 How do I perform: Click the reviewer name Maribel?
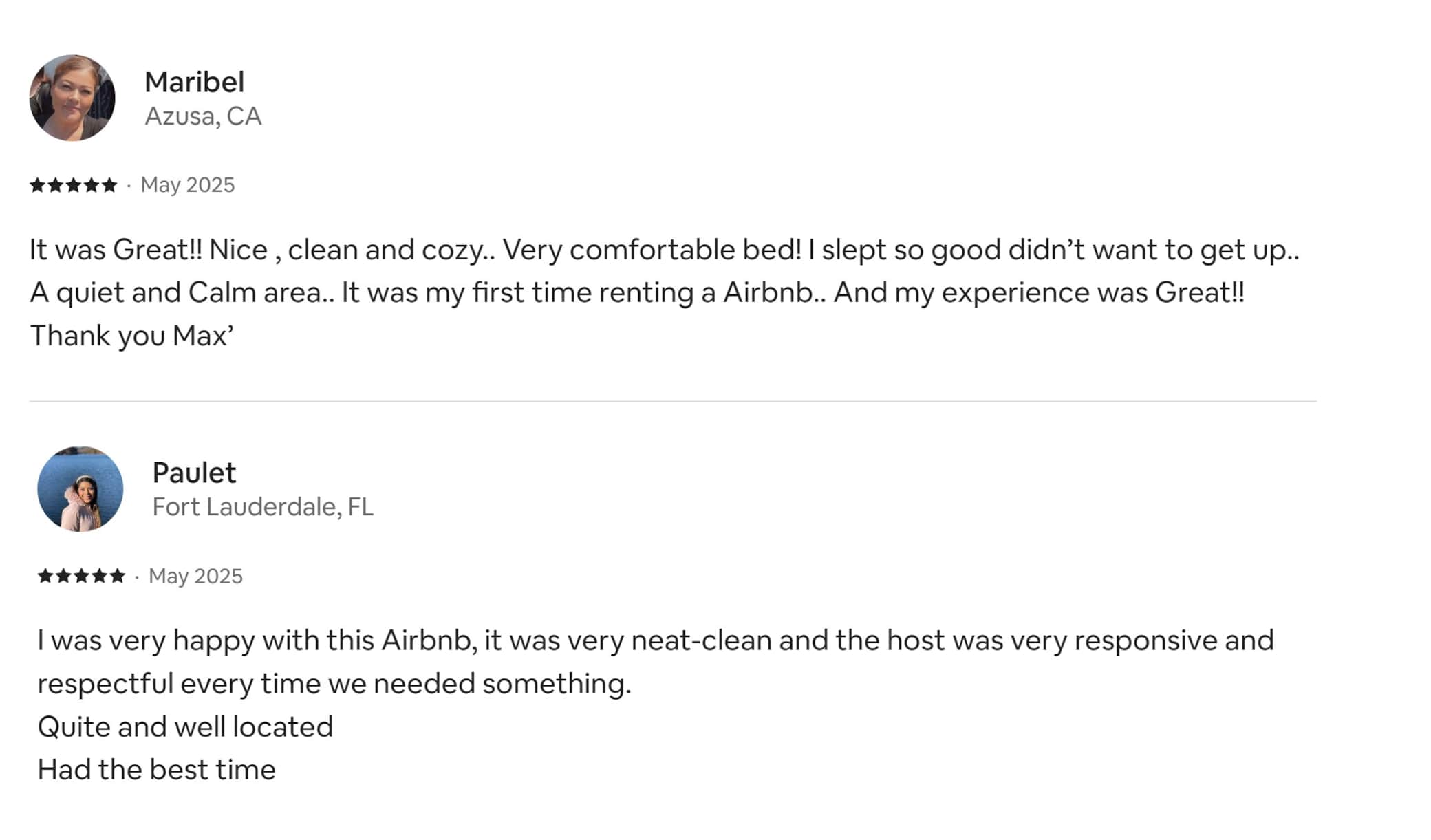194,82
